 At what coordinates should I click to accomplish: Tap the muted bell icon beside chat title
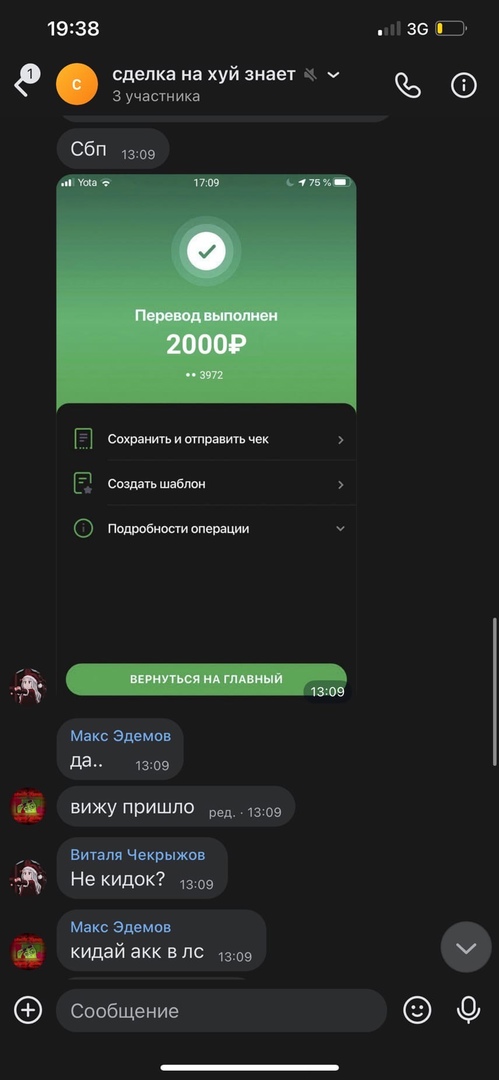tap(311, 74)
